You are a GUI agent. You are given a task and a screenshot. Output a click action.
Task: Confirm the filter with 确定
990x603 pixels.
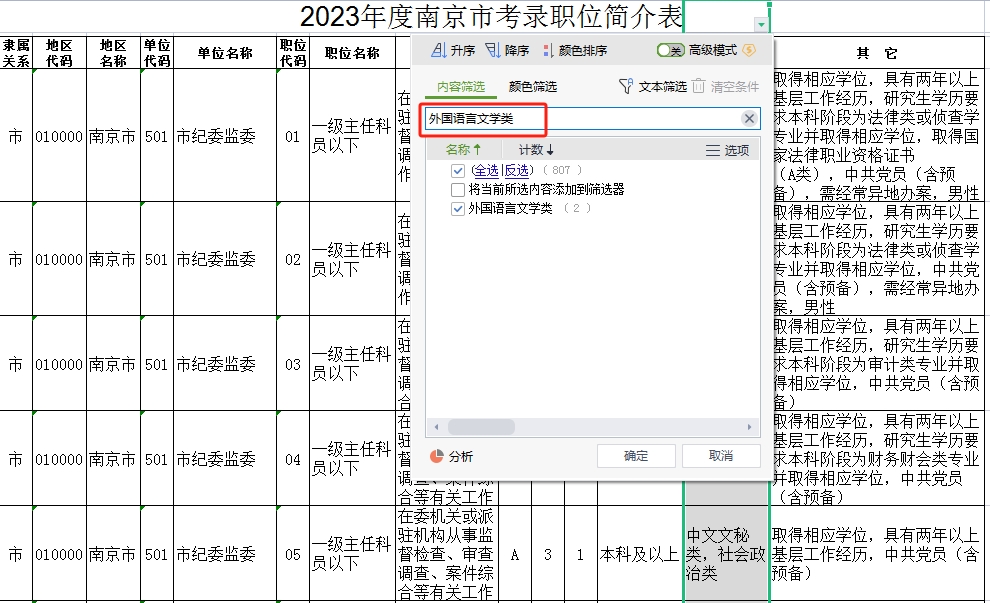tap(636, 456)
